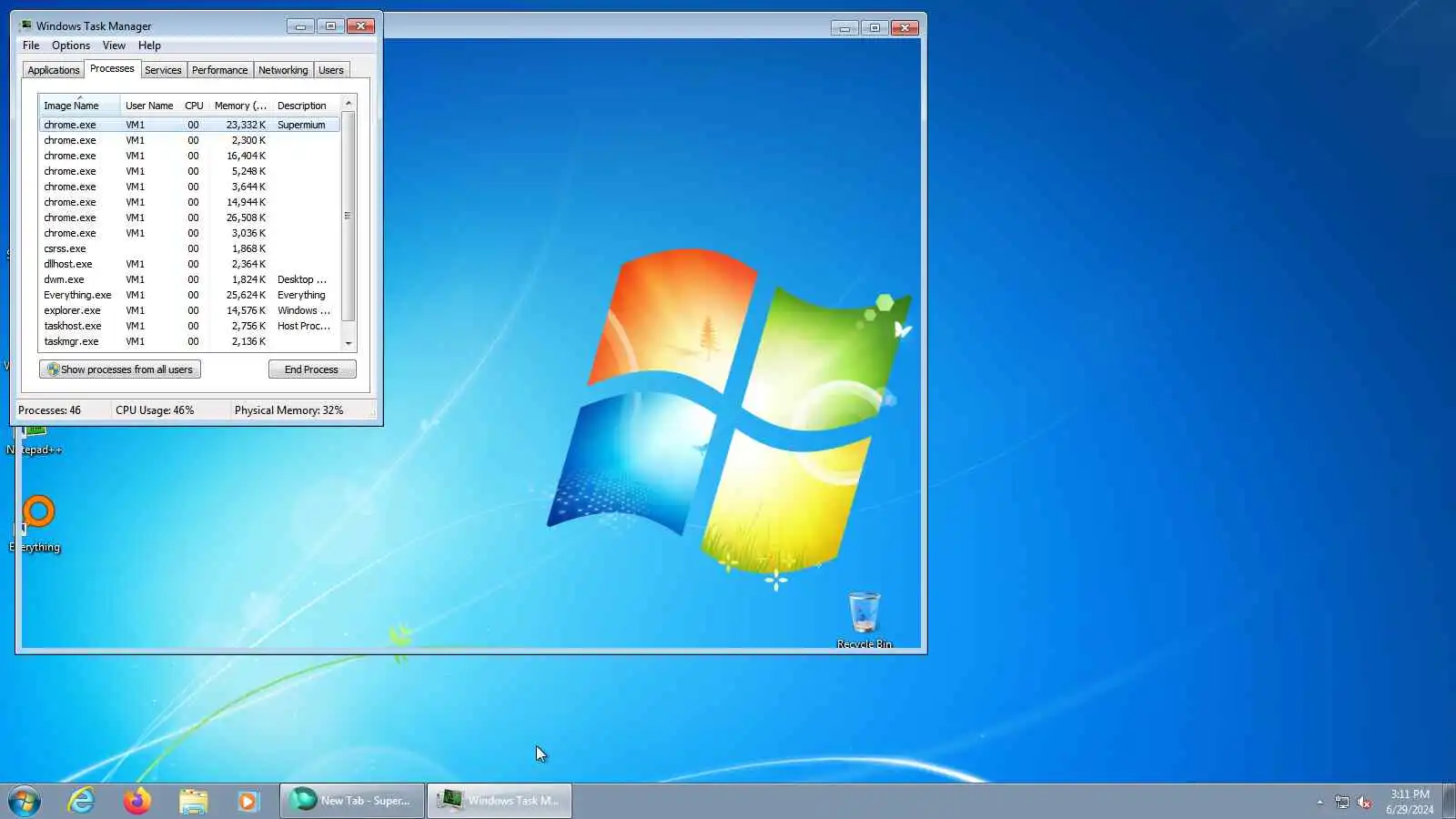
Task: Open Recycle Bin on desktop
Action: (864, 619)
